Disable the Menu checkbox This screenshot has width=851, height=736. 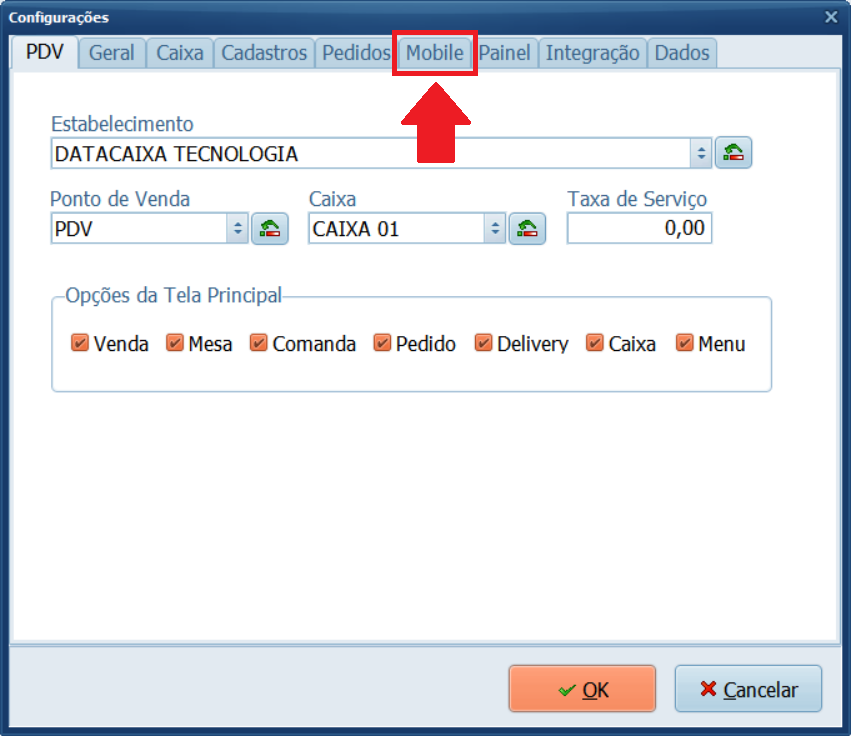pyautogui.click(x=684, y=344)
